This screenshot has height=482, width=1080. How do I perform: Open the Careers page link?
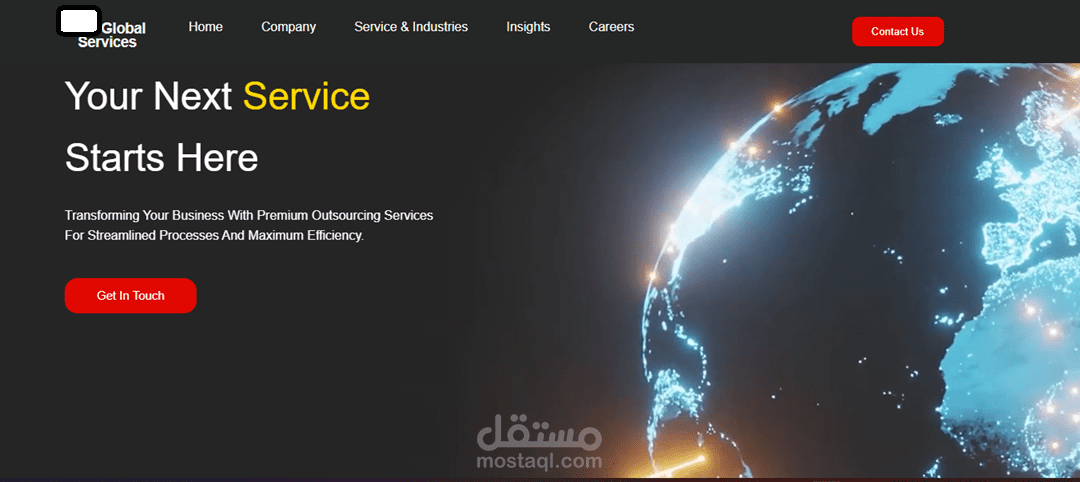point(611,27)
